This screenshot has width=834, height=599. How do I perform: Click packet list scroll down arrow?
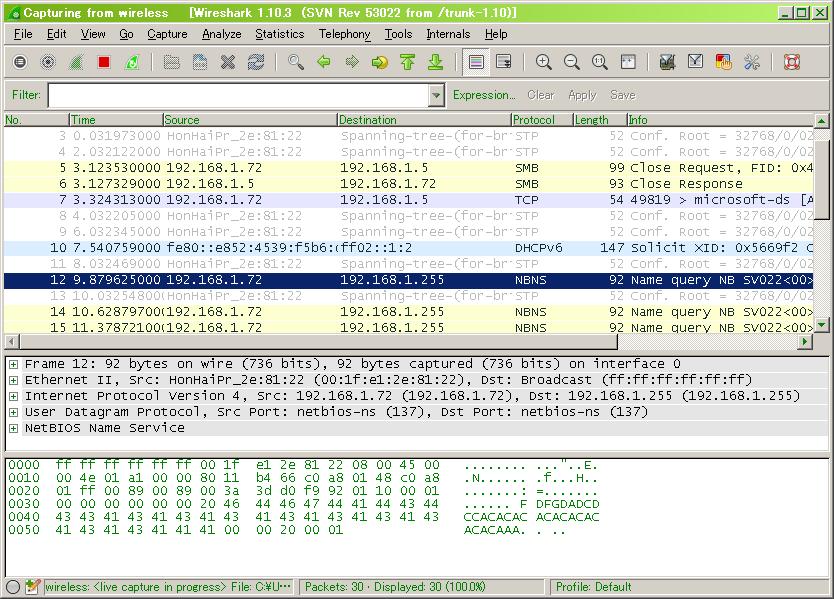coord(822,325)
